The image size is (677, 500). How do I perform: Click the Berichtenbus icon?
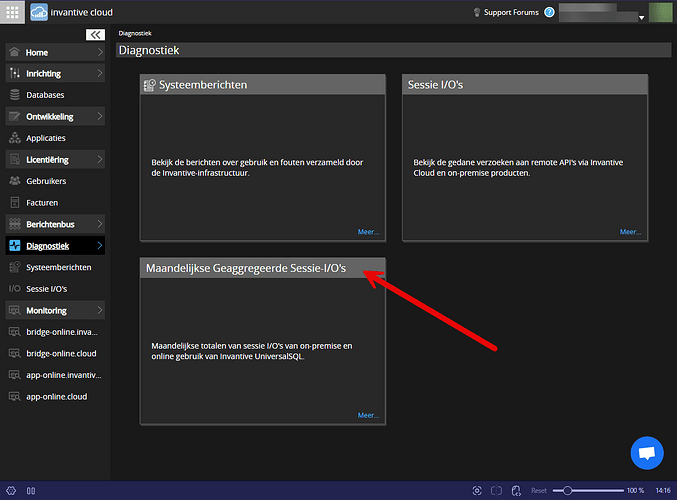click(14, 224)
